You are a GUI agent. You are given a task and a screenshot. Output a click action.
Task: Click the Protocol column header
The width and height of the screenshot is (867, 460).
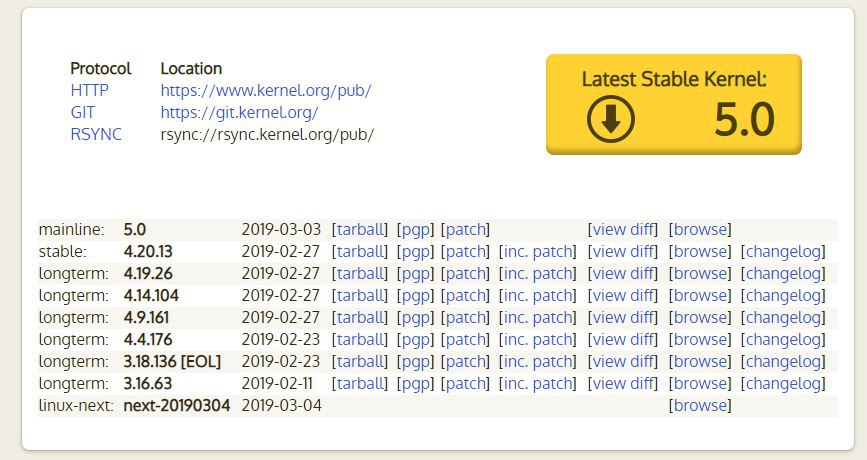tap(101, 69)
